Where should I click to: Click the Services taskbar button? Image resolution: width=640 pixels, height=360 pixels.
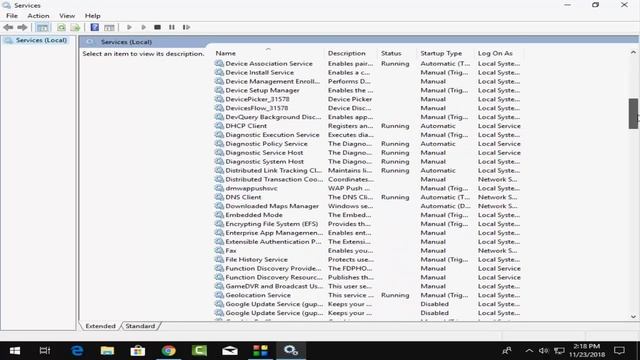coord(291,351)
